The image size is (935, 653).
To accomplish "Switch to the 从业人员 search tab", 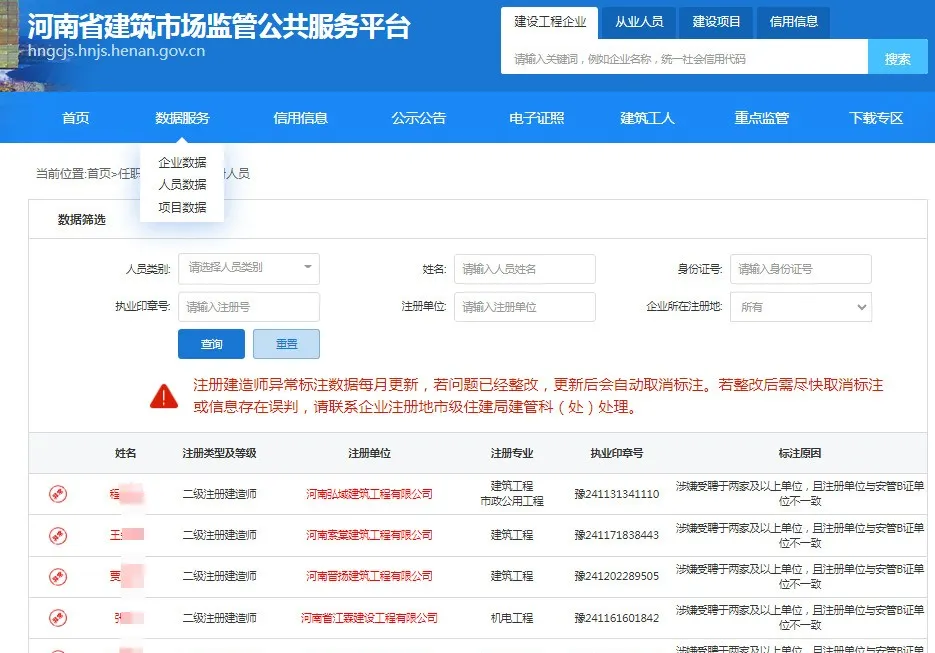I will click(x=639, y=22).
